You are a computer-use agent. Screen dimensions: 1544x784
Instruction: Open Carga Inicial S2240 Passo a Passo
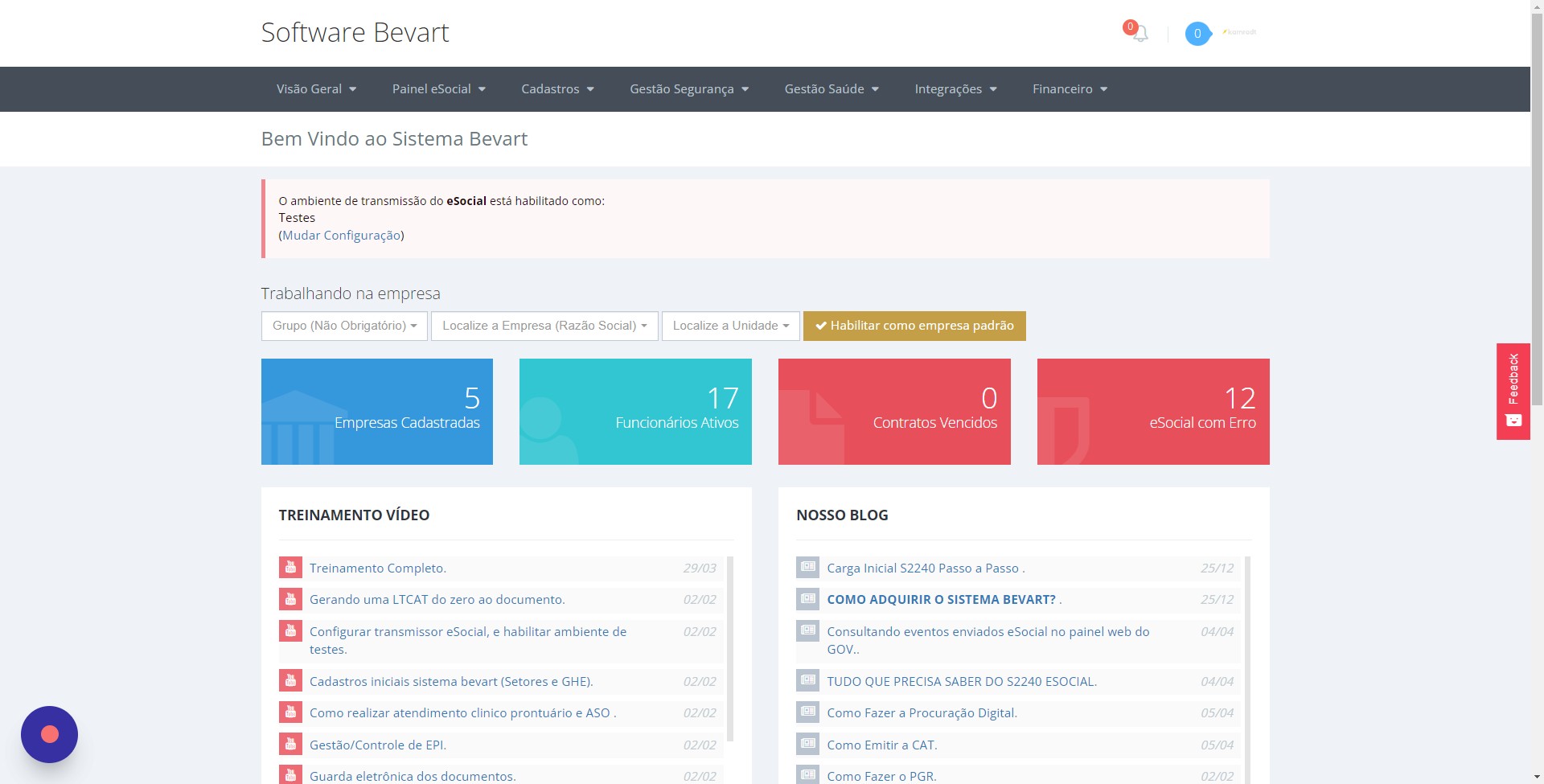(926, 568)
